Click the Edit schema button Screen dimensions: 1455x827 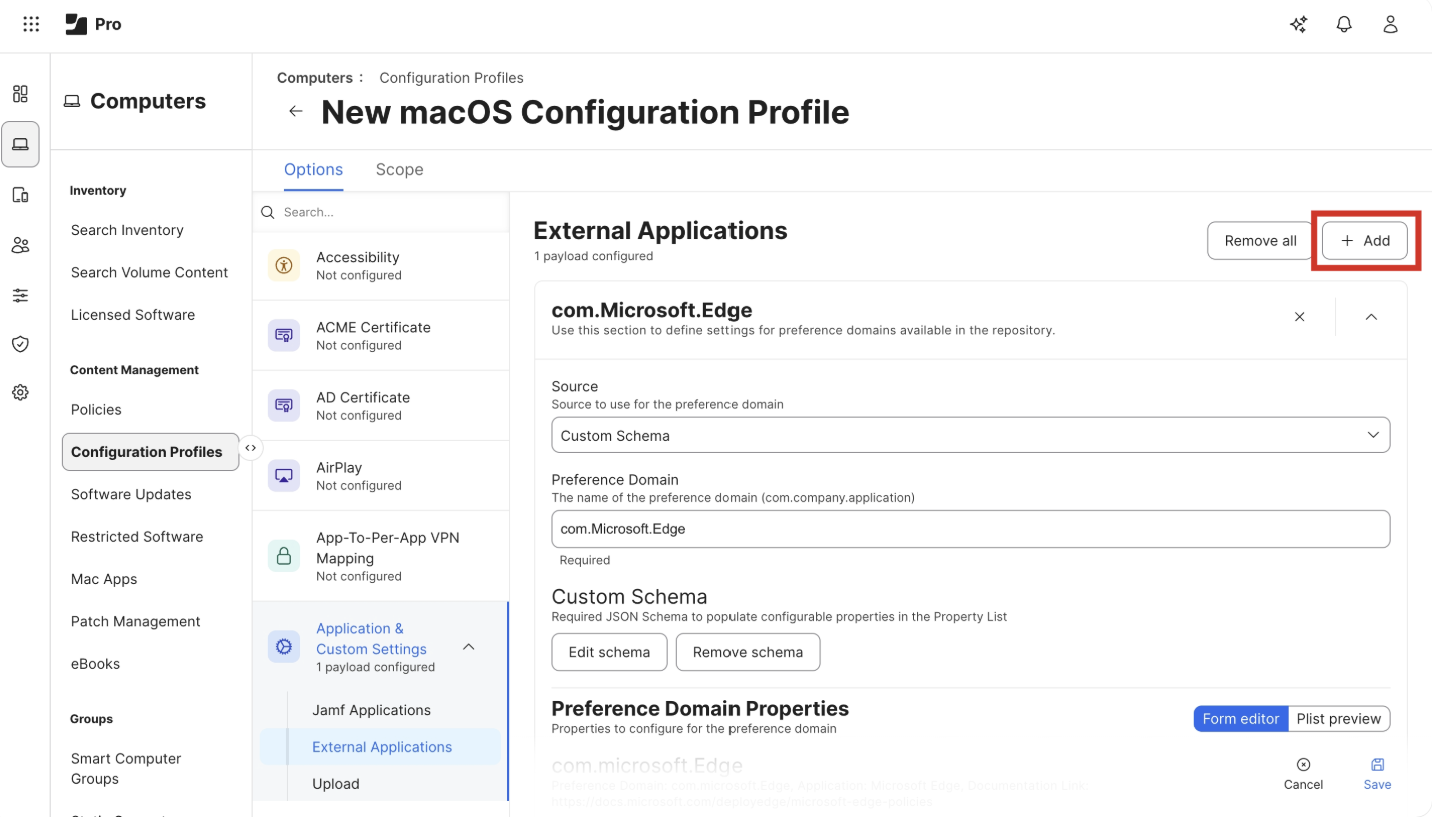(609, 652)
